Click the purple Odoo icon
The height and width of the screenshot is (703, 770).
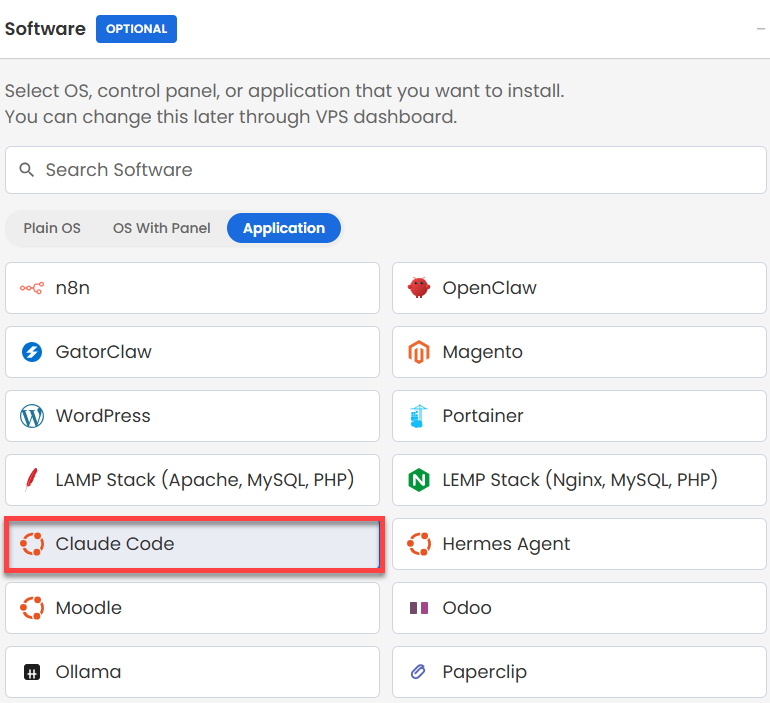pos(419,608)
